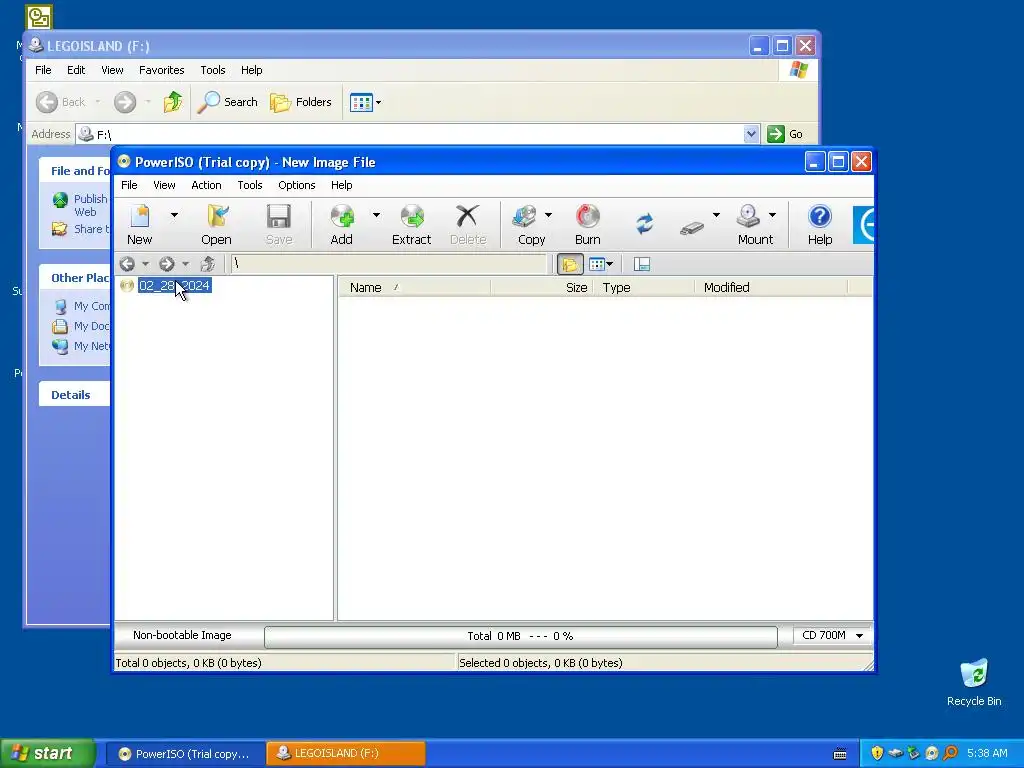Click the Start button
This screenshot has height=768, width=1024.
[x=48, y=753]
